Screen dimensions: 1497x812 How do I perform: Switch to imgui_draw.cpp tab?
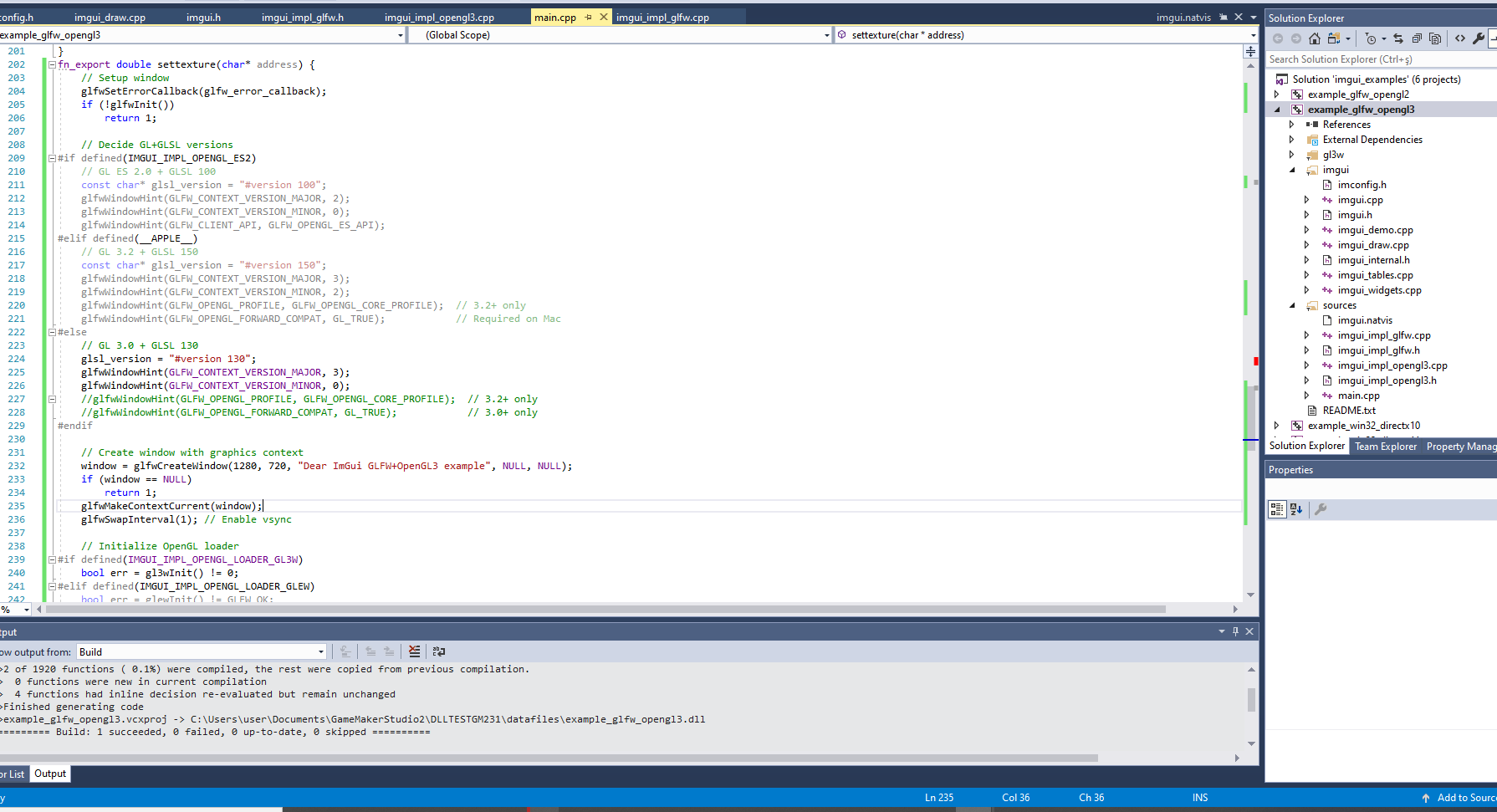tap(110, 17)
